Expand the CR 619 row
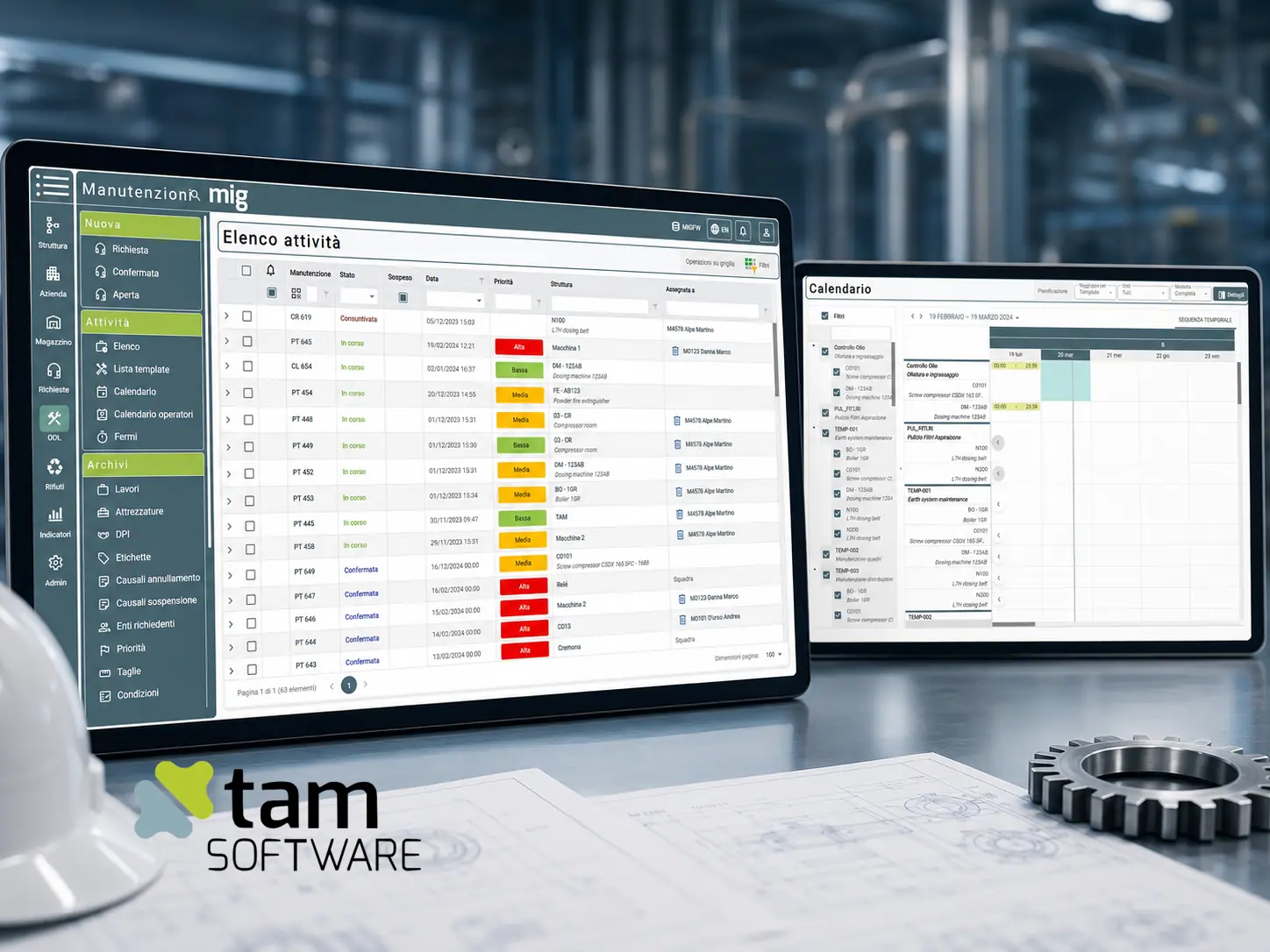Image resolution: width=1270 pixels, height=952 pixels. tap(226, 316)
